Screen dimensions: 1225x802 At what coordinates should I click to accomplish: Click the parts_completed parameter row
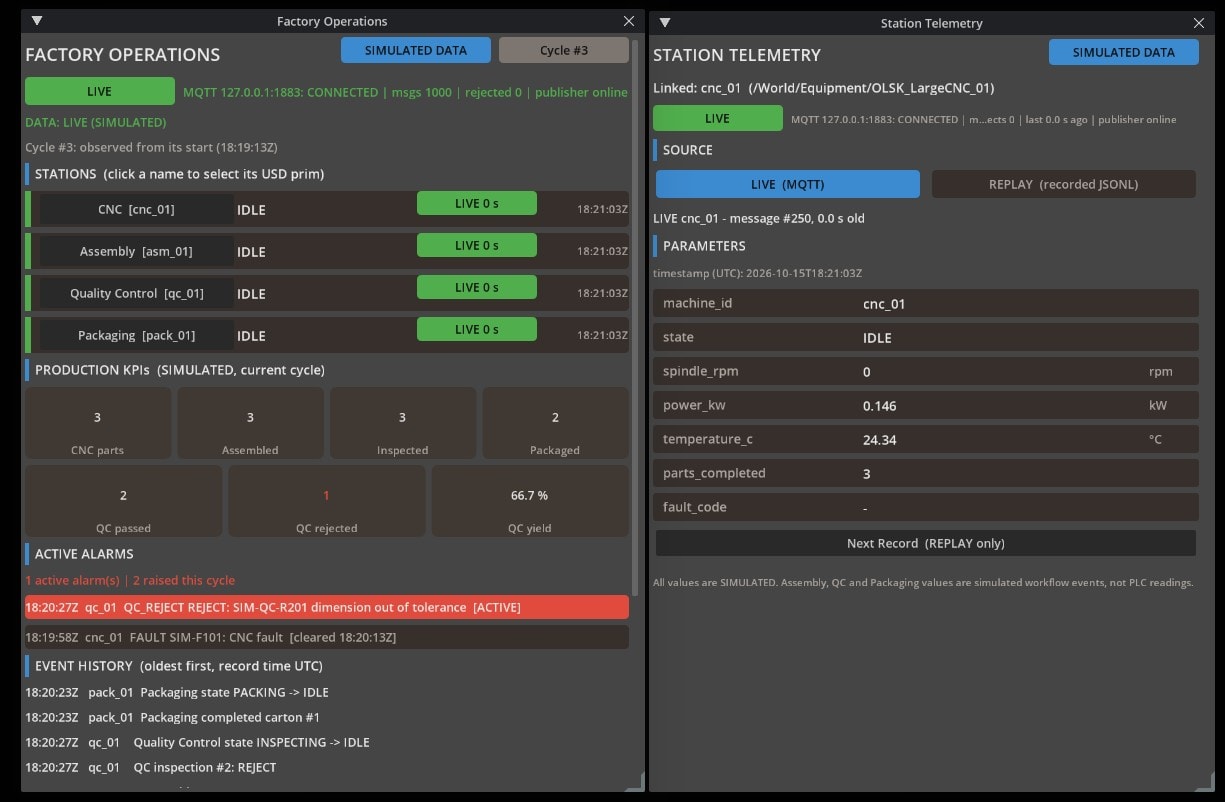coord(926,474)
